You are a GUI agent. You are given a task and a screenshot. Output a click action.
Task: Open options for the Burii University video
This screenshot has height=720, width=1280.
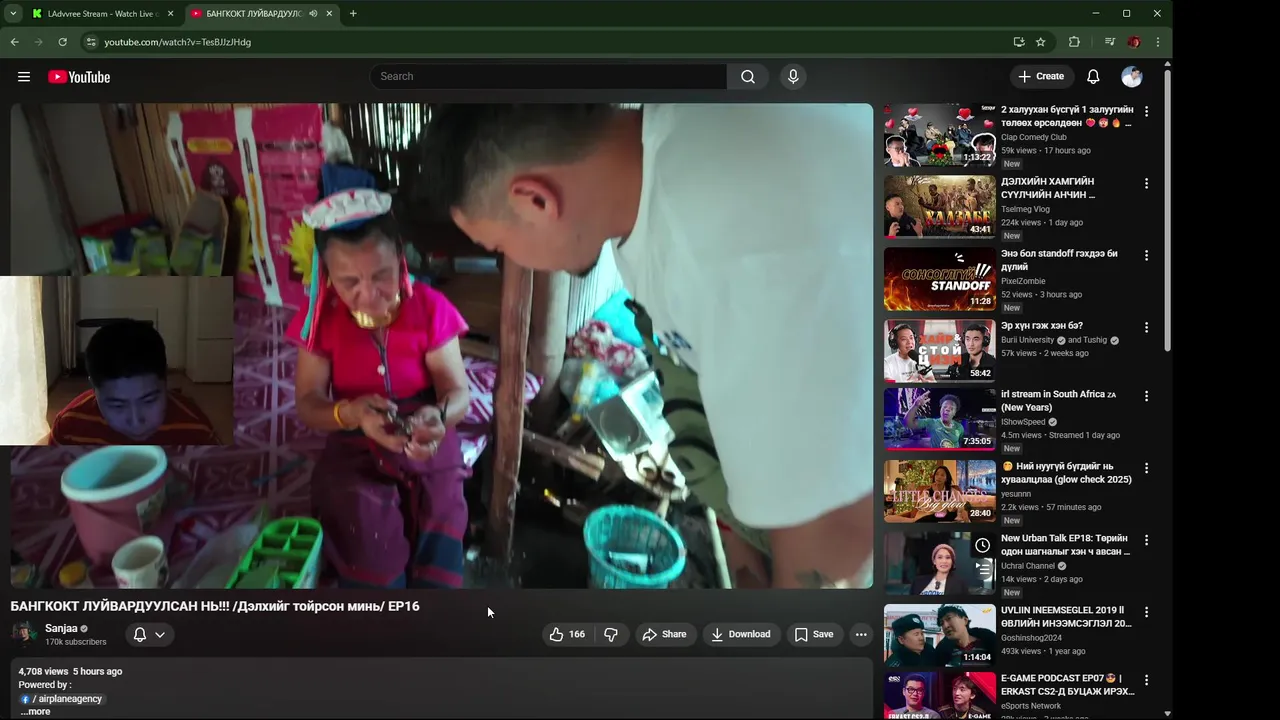point(1146,327)
